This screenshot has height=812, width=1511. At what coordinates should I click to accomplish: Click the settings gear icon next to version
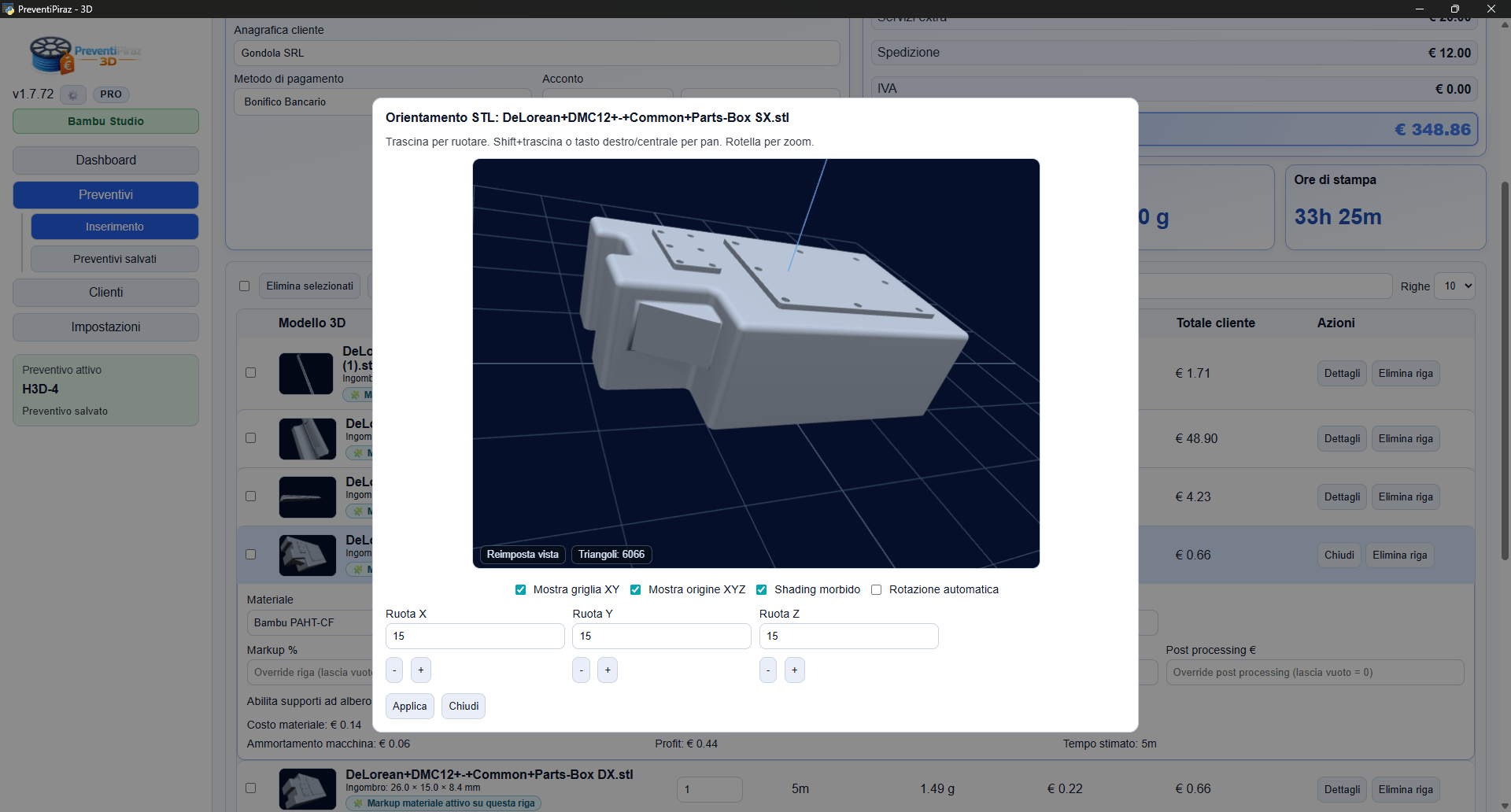[x=72, y=94]
